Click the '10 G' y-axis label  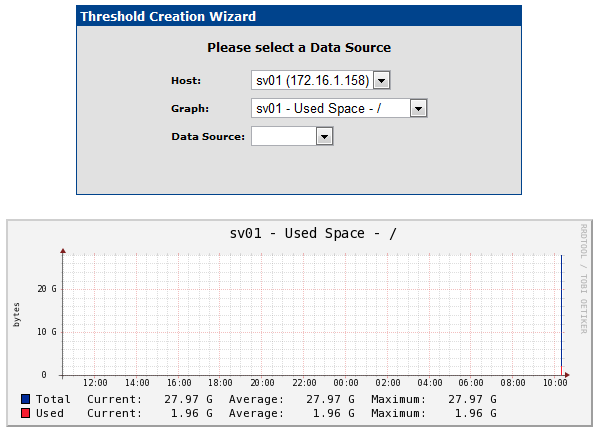(47, 332)
